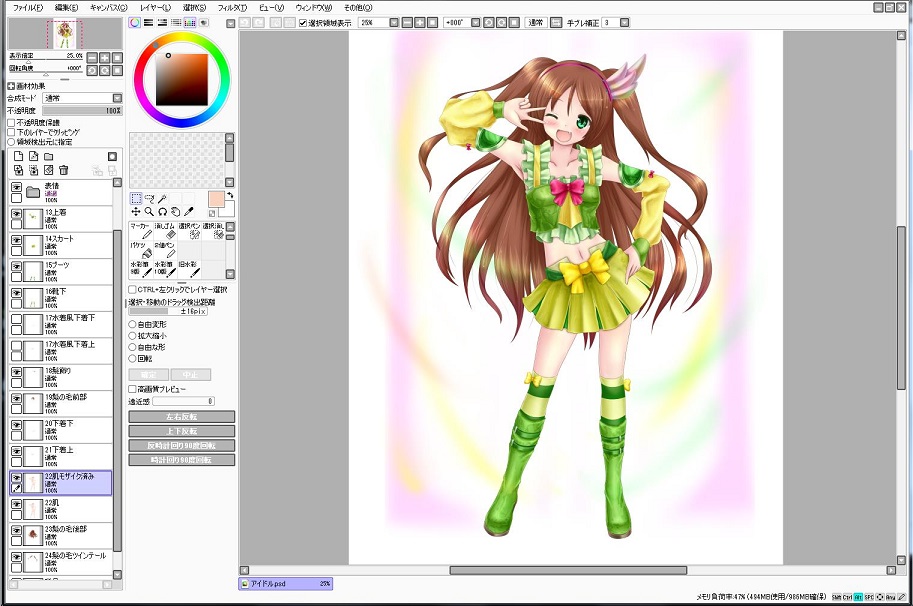The image size is (913, 606).
Task: Open the フィルタ menu
Action: [x=231, y=7]
